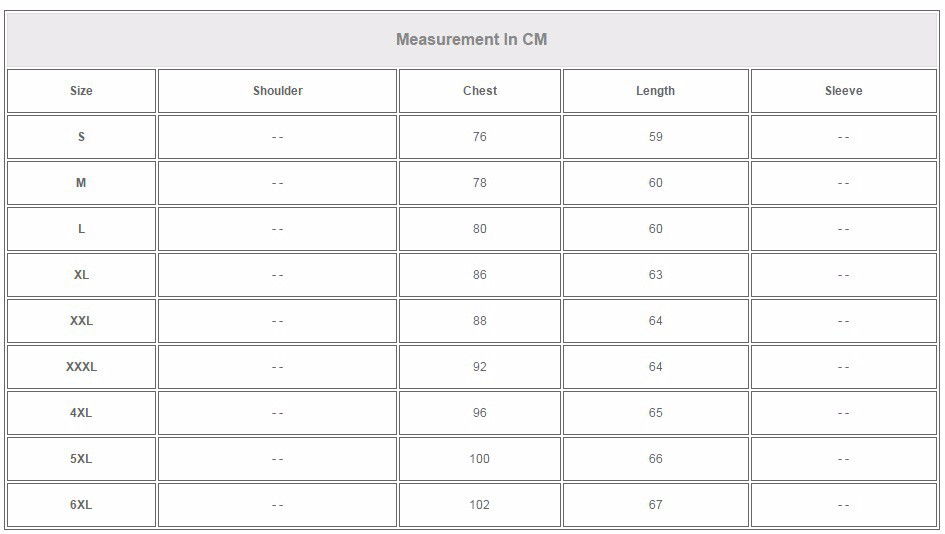This screenshot has width=945, height=534.
Task: Select length value 67 cell
Action: click(x=656, y=505)
